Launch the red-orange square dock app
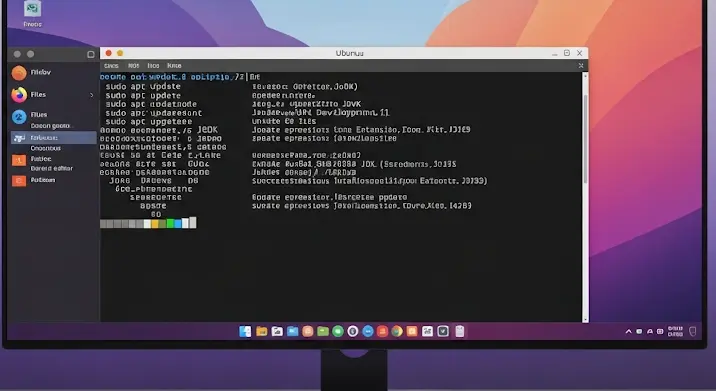 tap(382, 331)
